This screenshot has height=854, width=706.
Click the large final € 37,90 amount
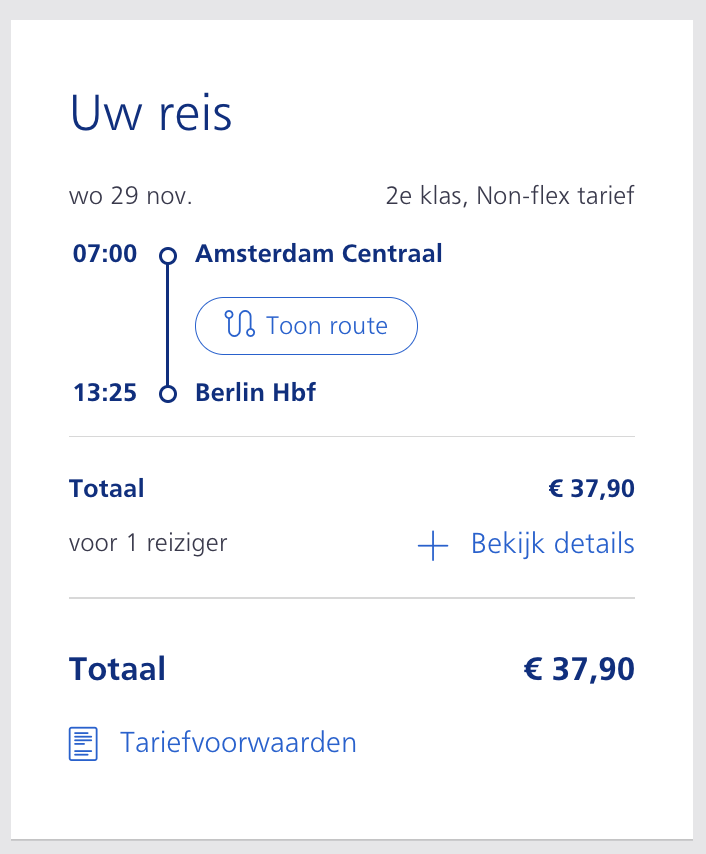(x=579, y=669)
